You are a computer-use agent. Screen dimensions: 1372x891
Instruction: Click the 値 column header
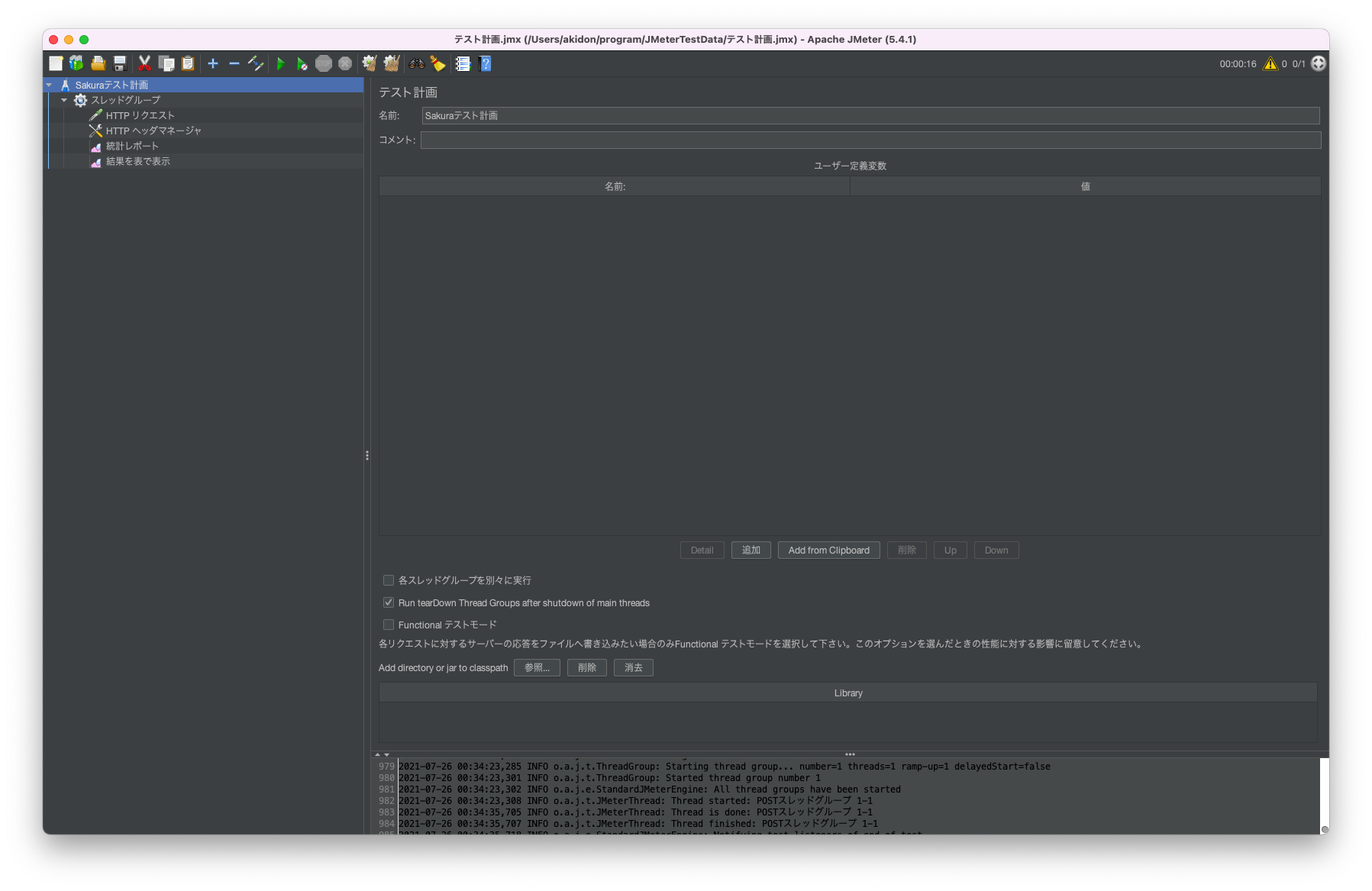coord(1085,186)
